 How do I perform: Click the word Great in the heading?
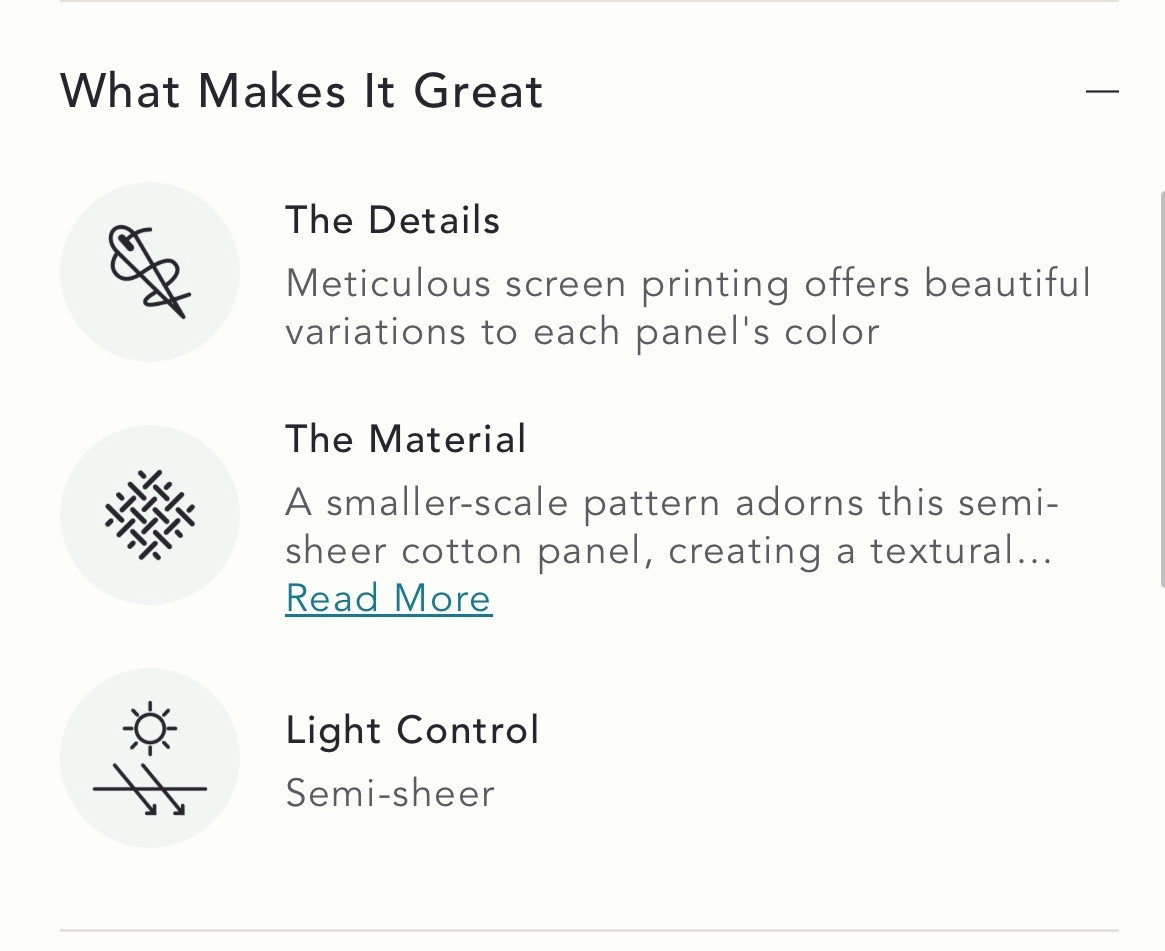pos(478,91)
